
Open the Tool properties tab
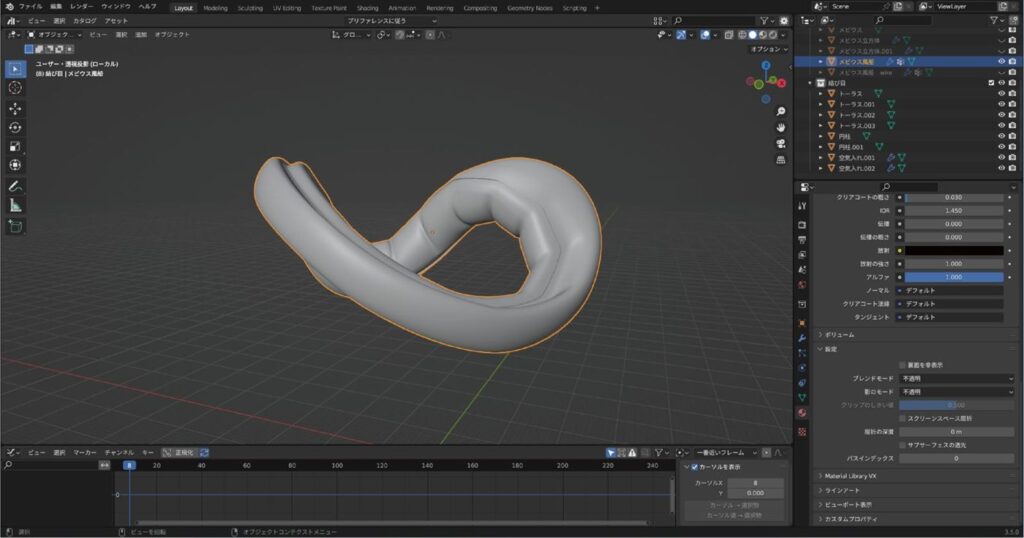click(x=802, y=206)
